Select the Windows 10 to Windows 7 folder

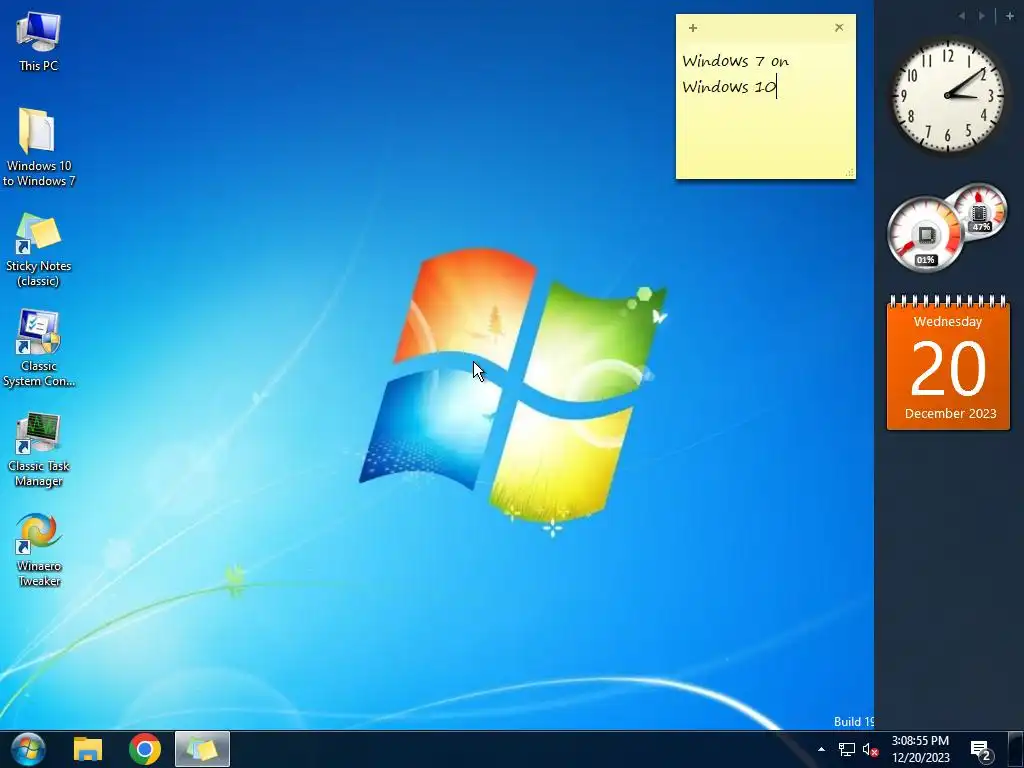(x=38, y=148)
